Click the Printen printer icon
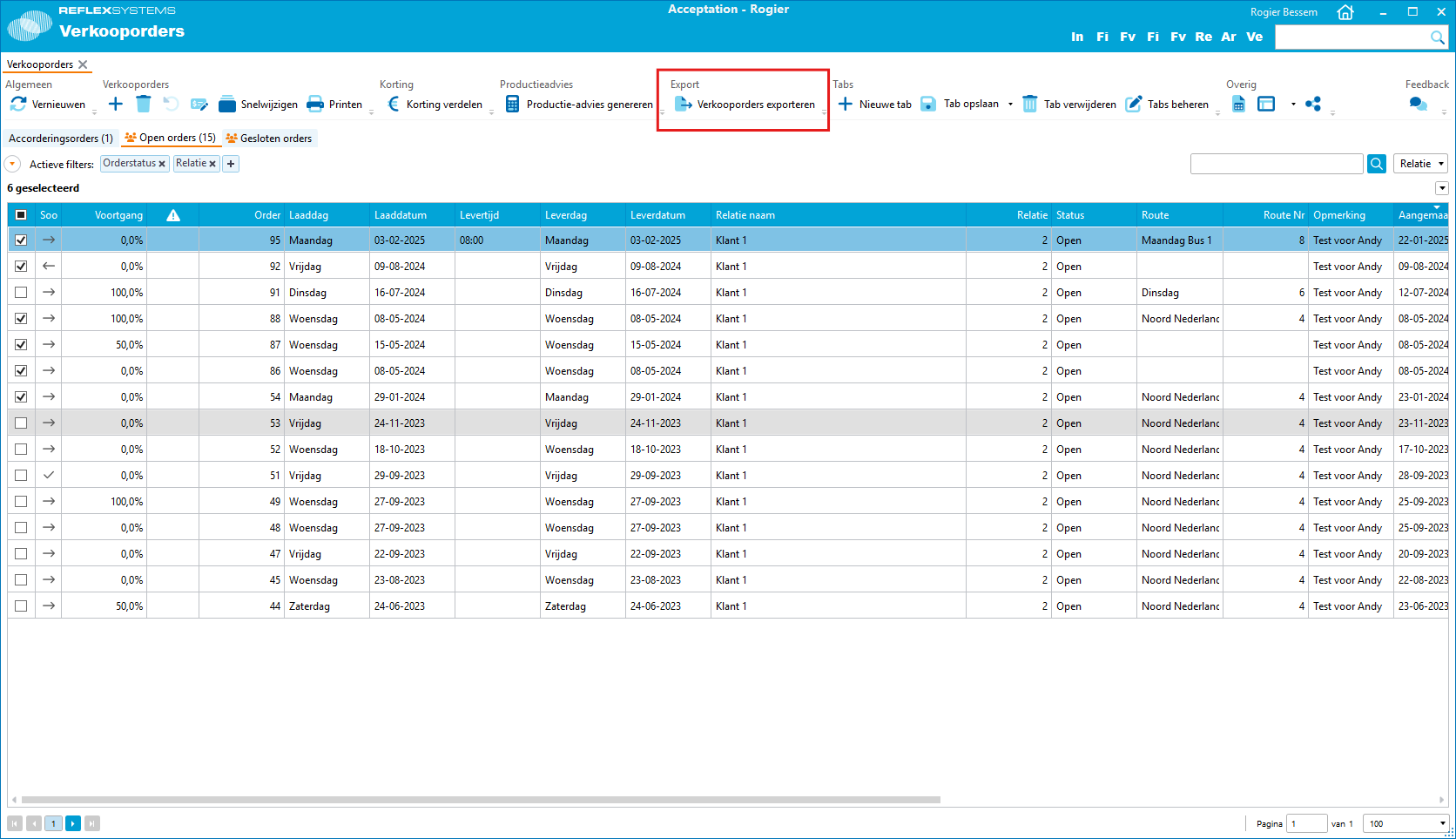The height and width of the screenshot is (839, 1456). coord(315,105)
